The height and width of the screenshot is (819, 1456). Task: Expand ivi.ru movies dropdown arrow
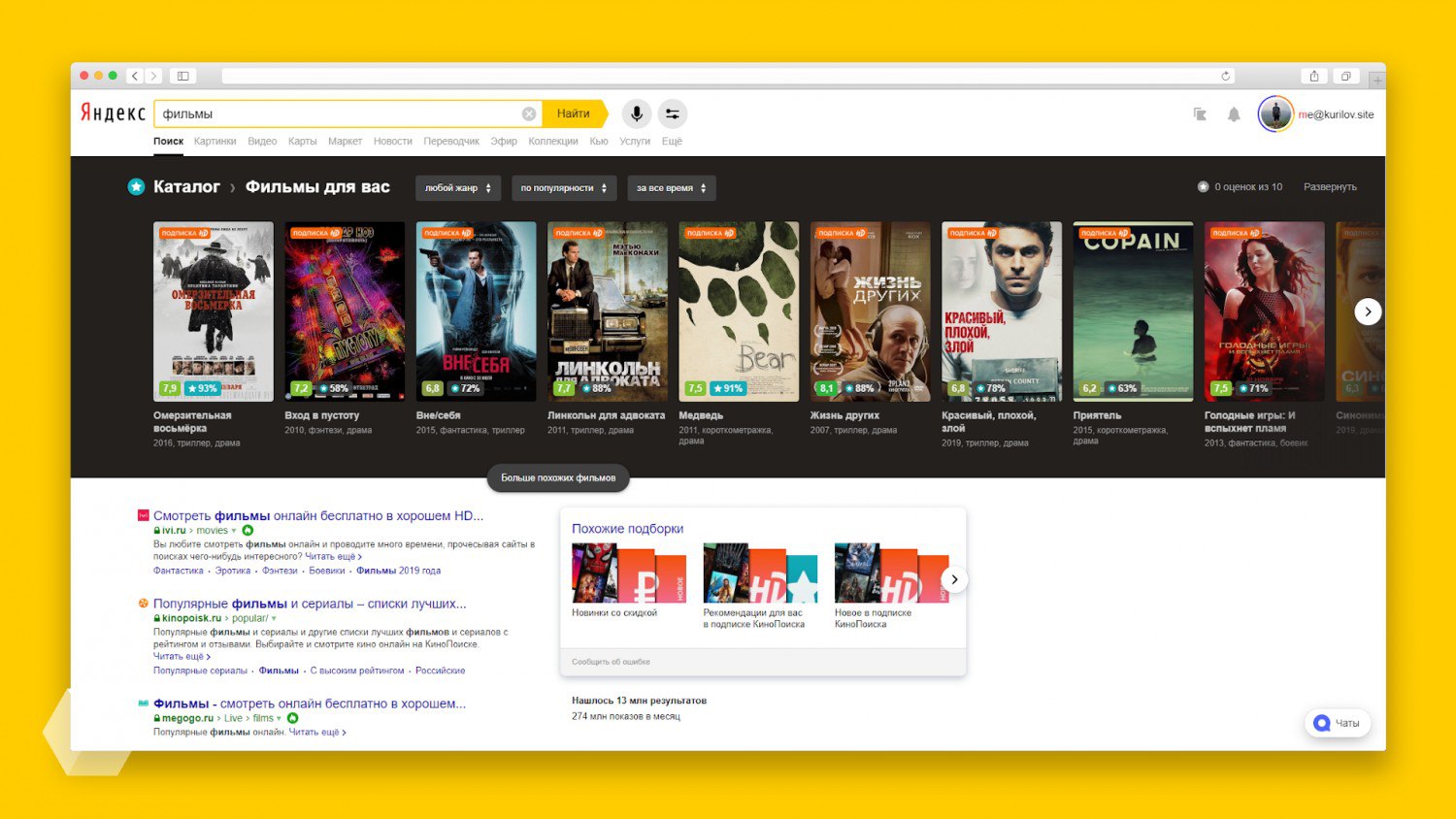coord(234,531)
